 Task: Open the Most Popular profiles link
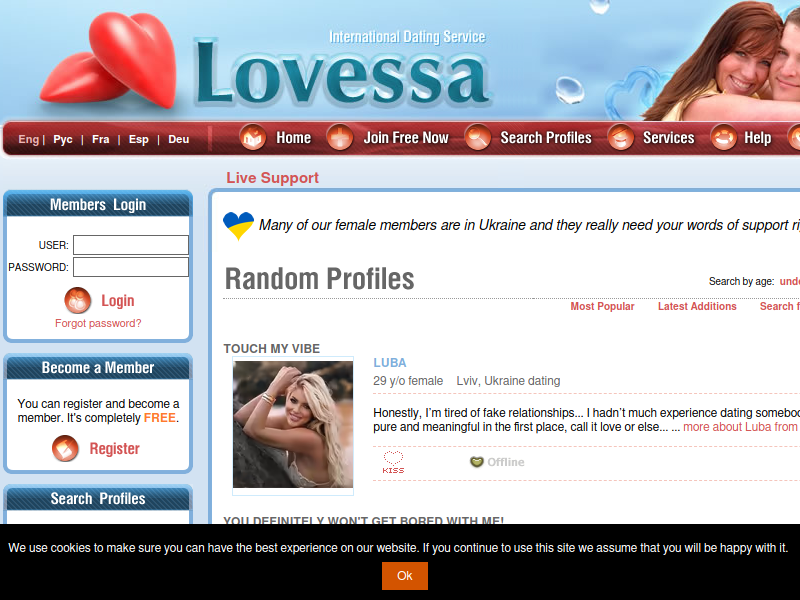point(602,306)
